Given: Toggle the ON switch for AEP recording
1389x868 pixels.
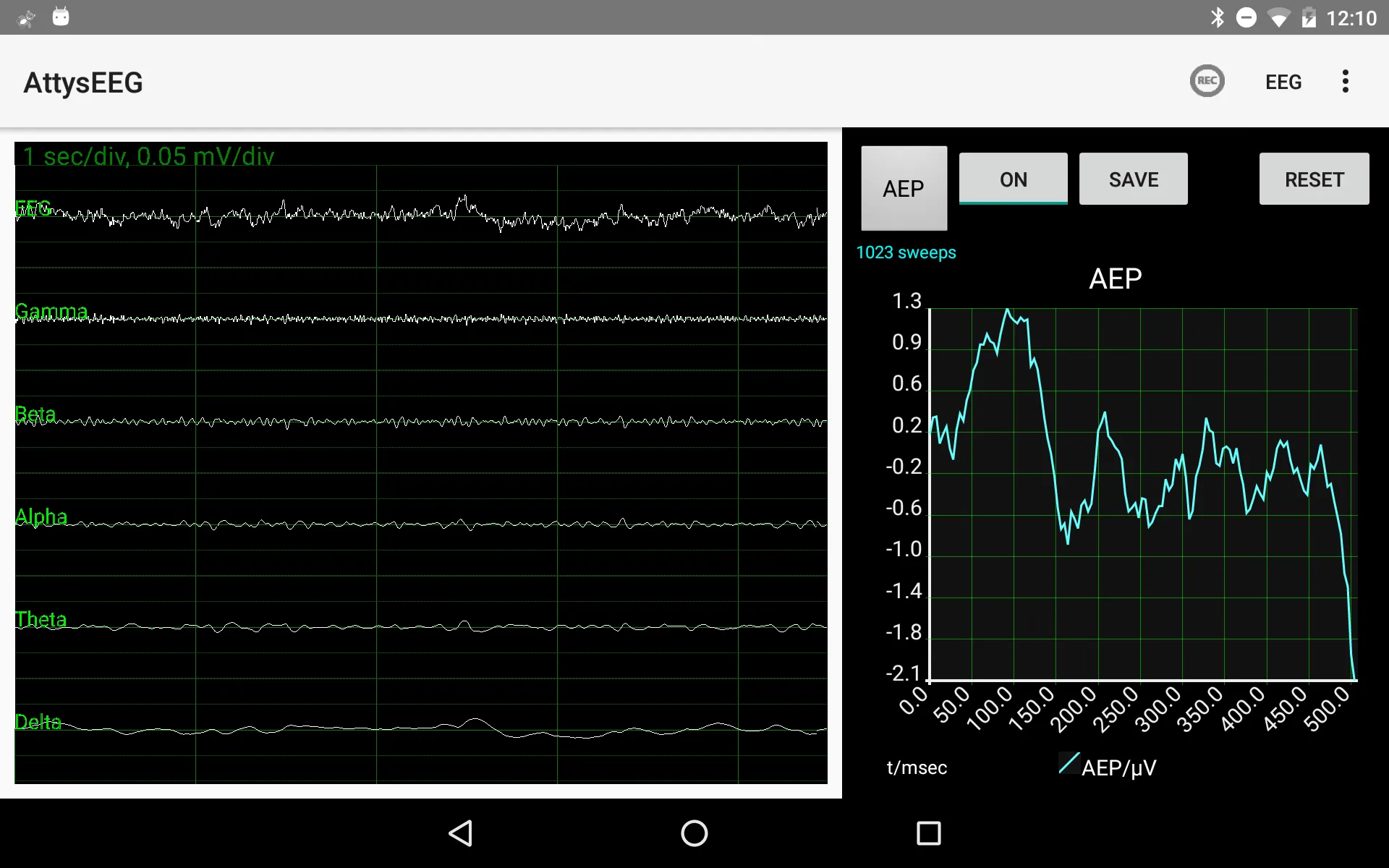Looking at the screenshot, I should (1013, 179).
